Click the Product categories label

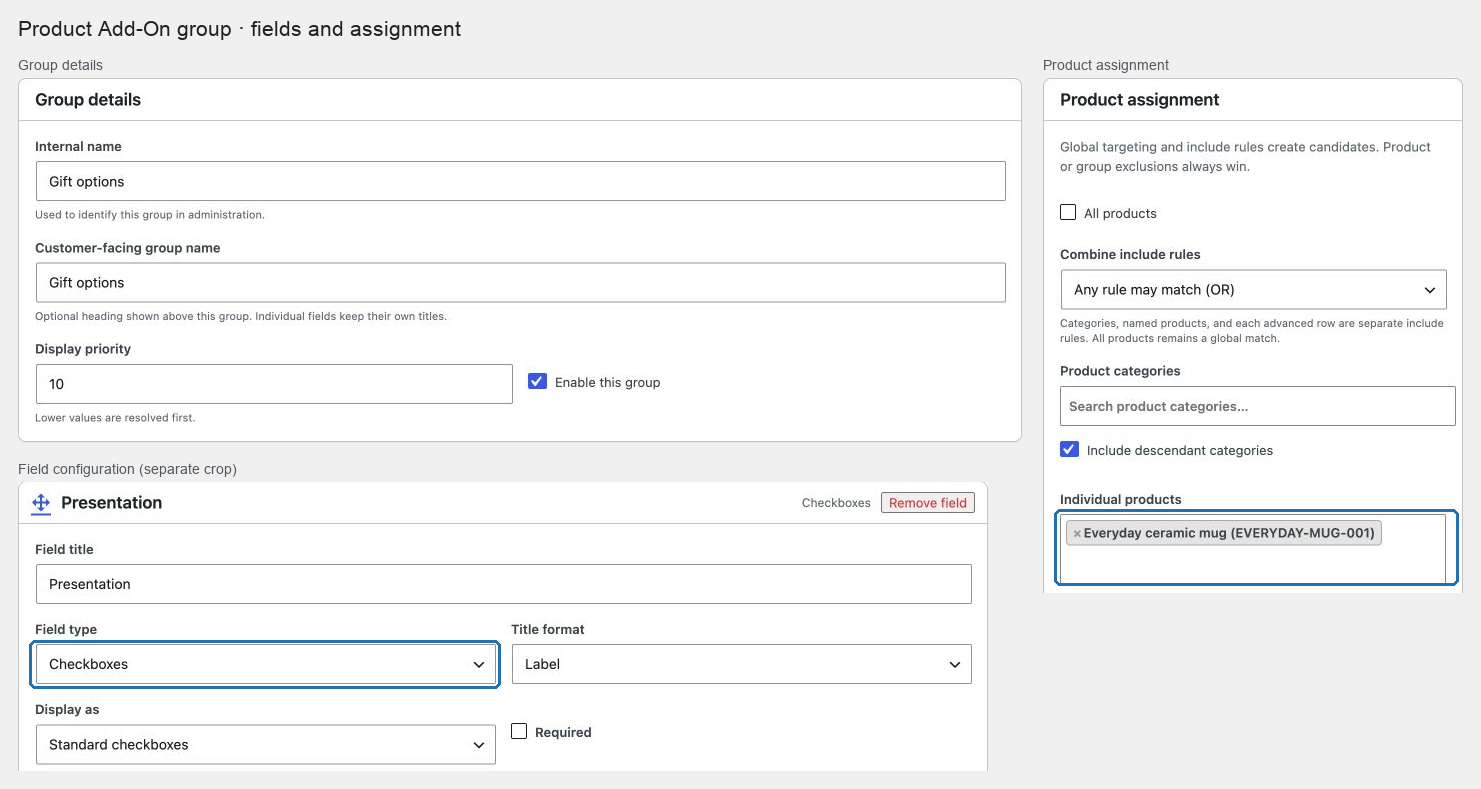click(1120, 371)
